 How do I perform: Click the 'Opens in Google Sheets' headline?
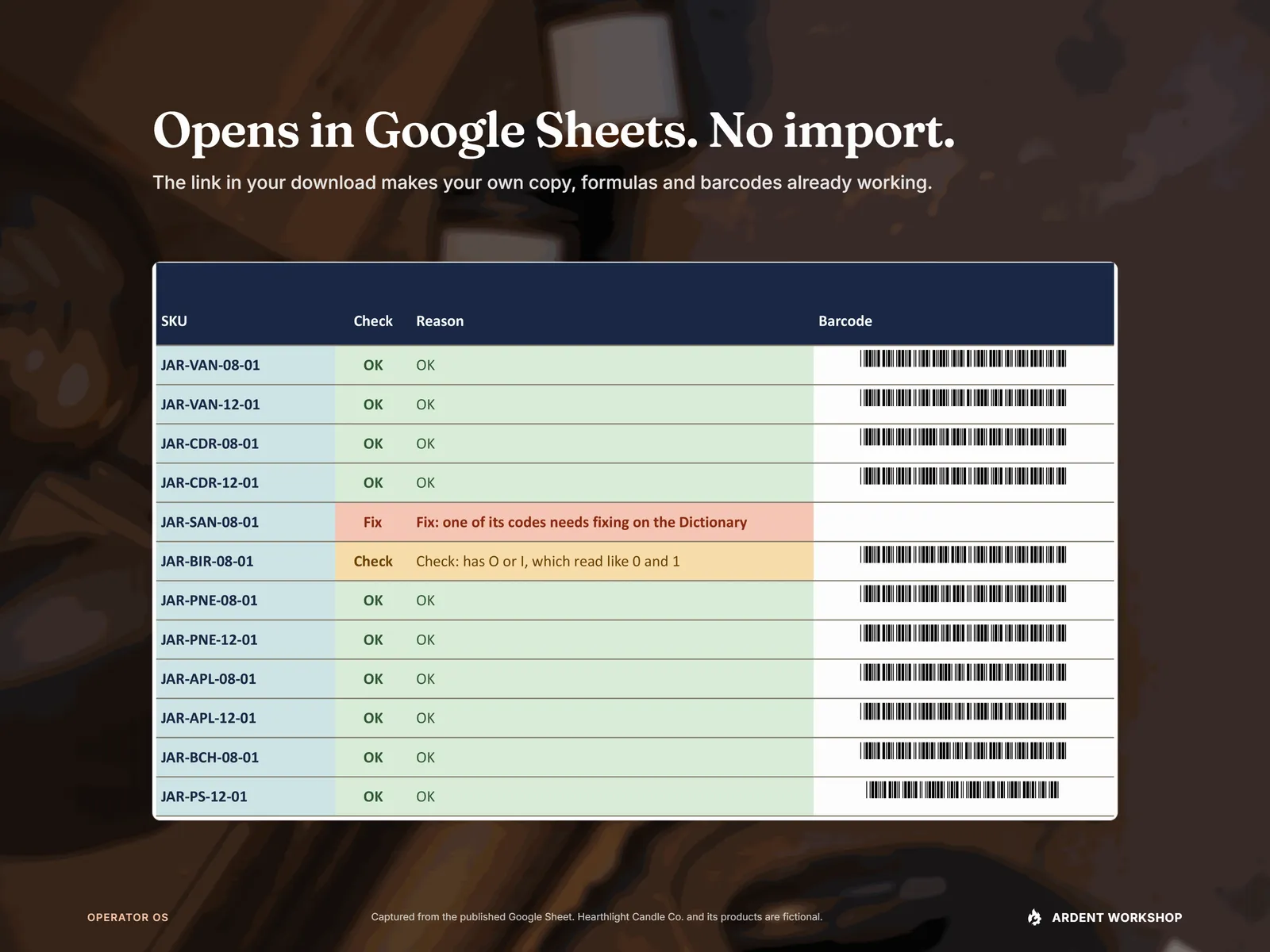point(554,131)
